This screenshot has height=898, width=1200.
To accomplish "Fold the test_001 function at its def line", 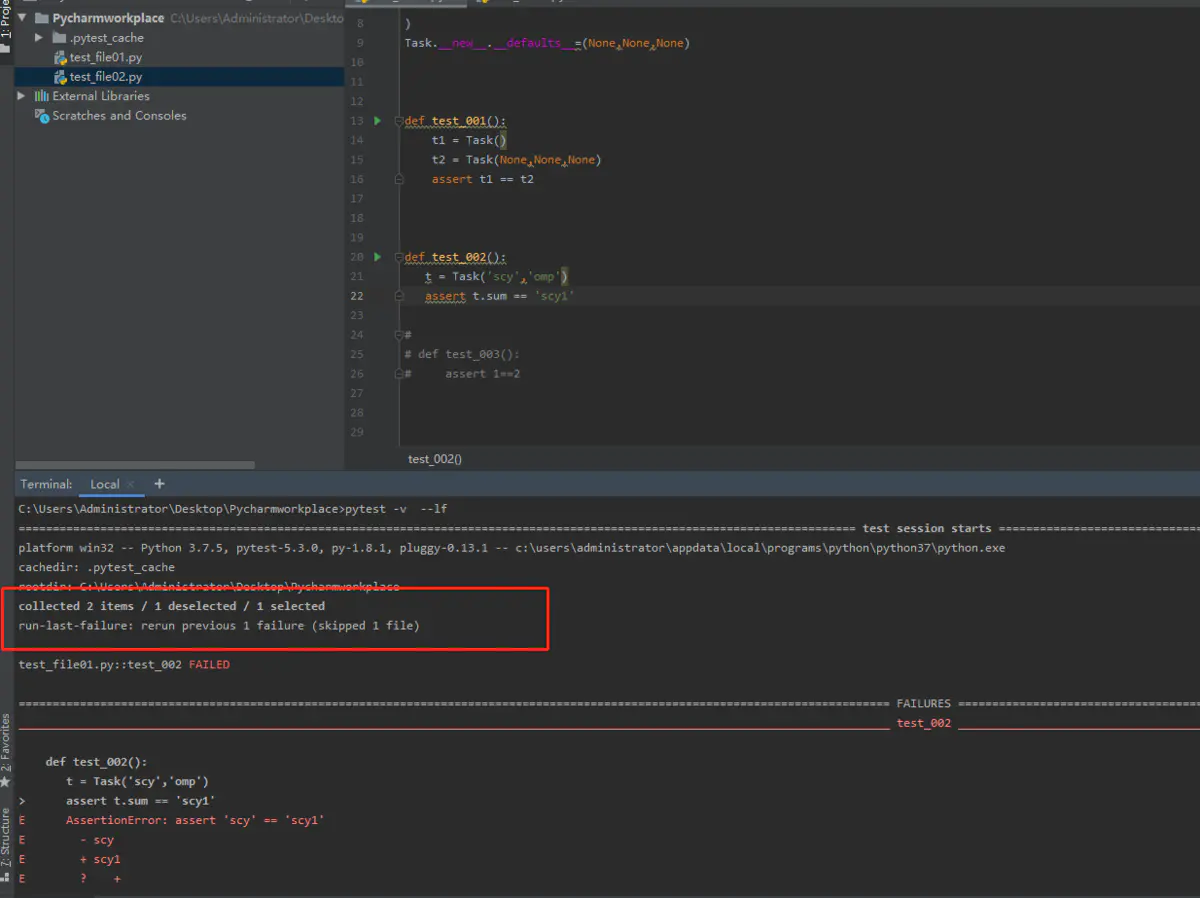I will pos(398,121).
